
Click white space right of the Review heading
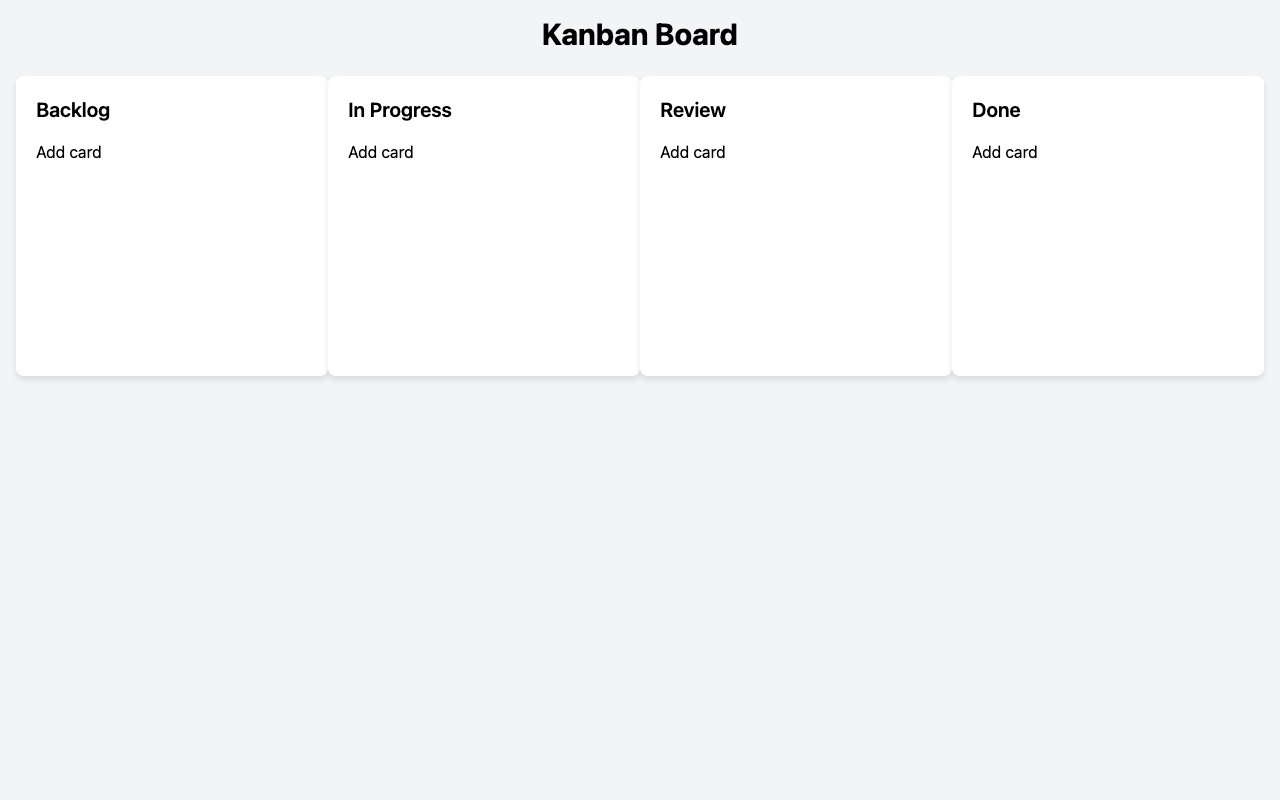[x=840, y=110]
